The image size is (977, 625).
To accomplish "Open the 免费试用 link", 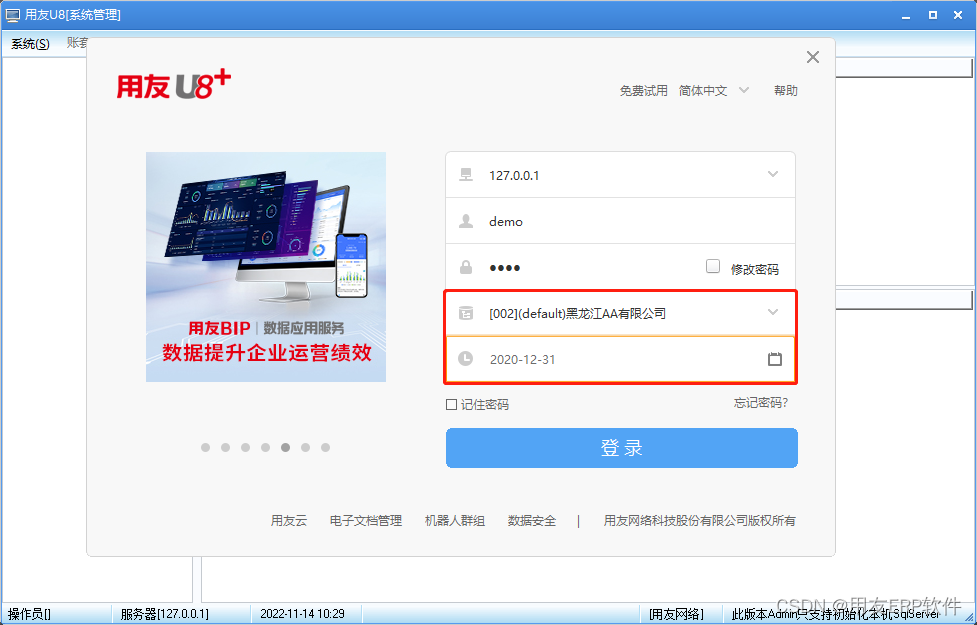I will [x=643, y=90].
